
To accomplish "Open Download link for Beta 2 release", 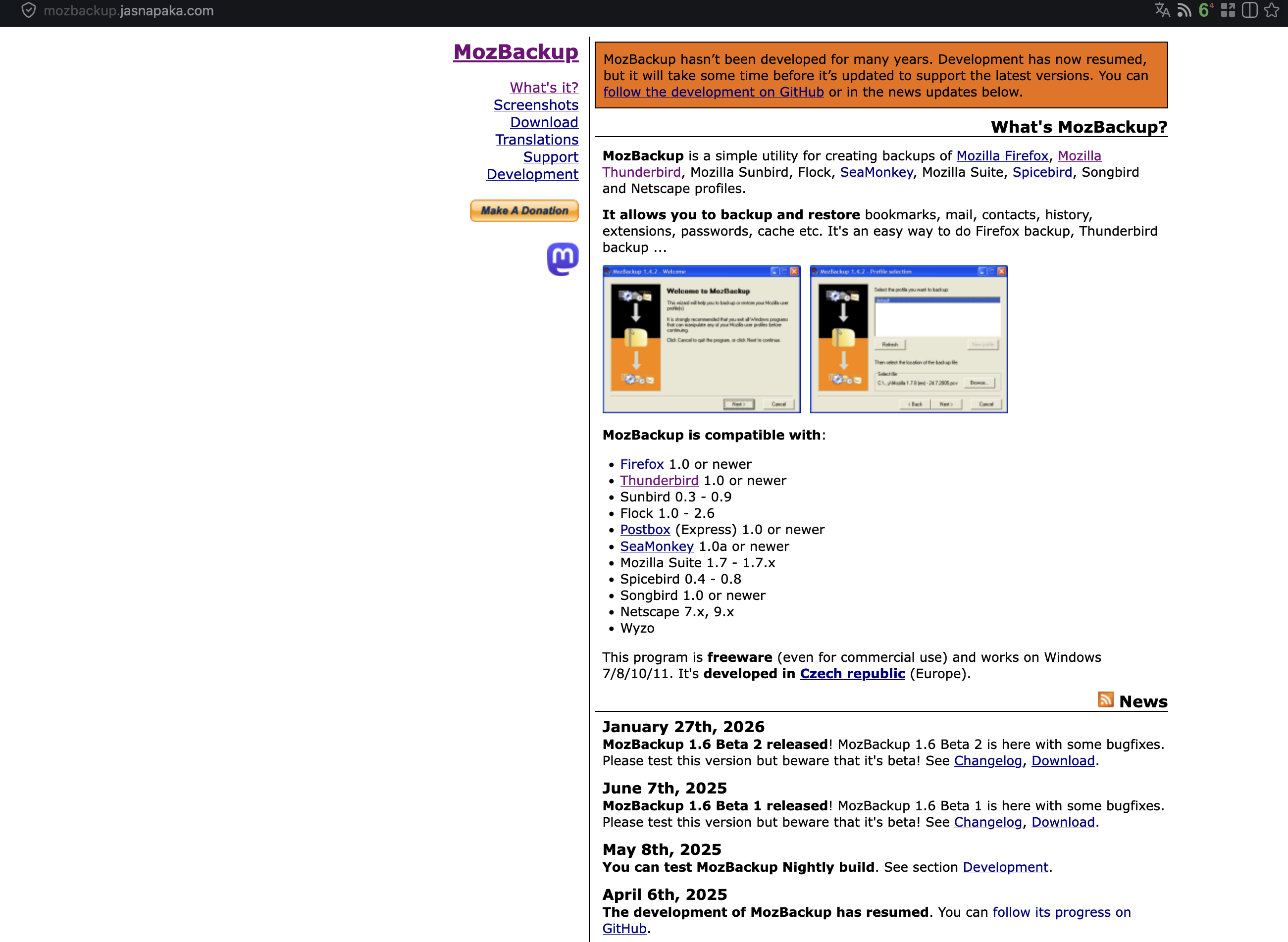I will click(1063, 761).
